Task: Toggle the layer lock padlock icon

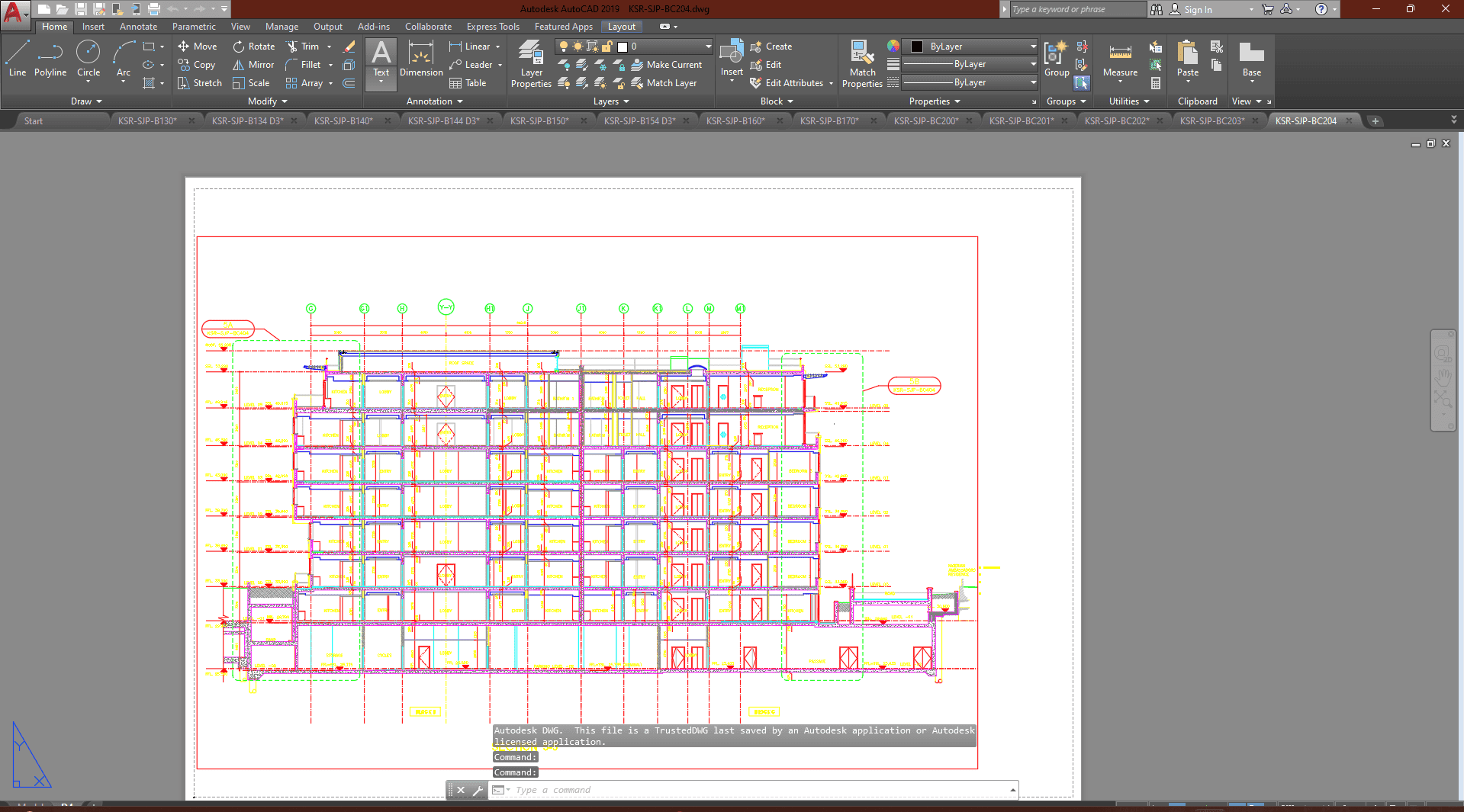Action: pyautogui.click(x=607, y=47)
